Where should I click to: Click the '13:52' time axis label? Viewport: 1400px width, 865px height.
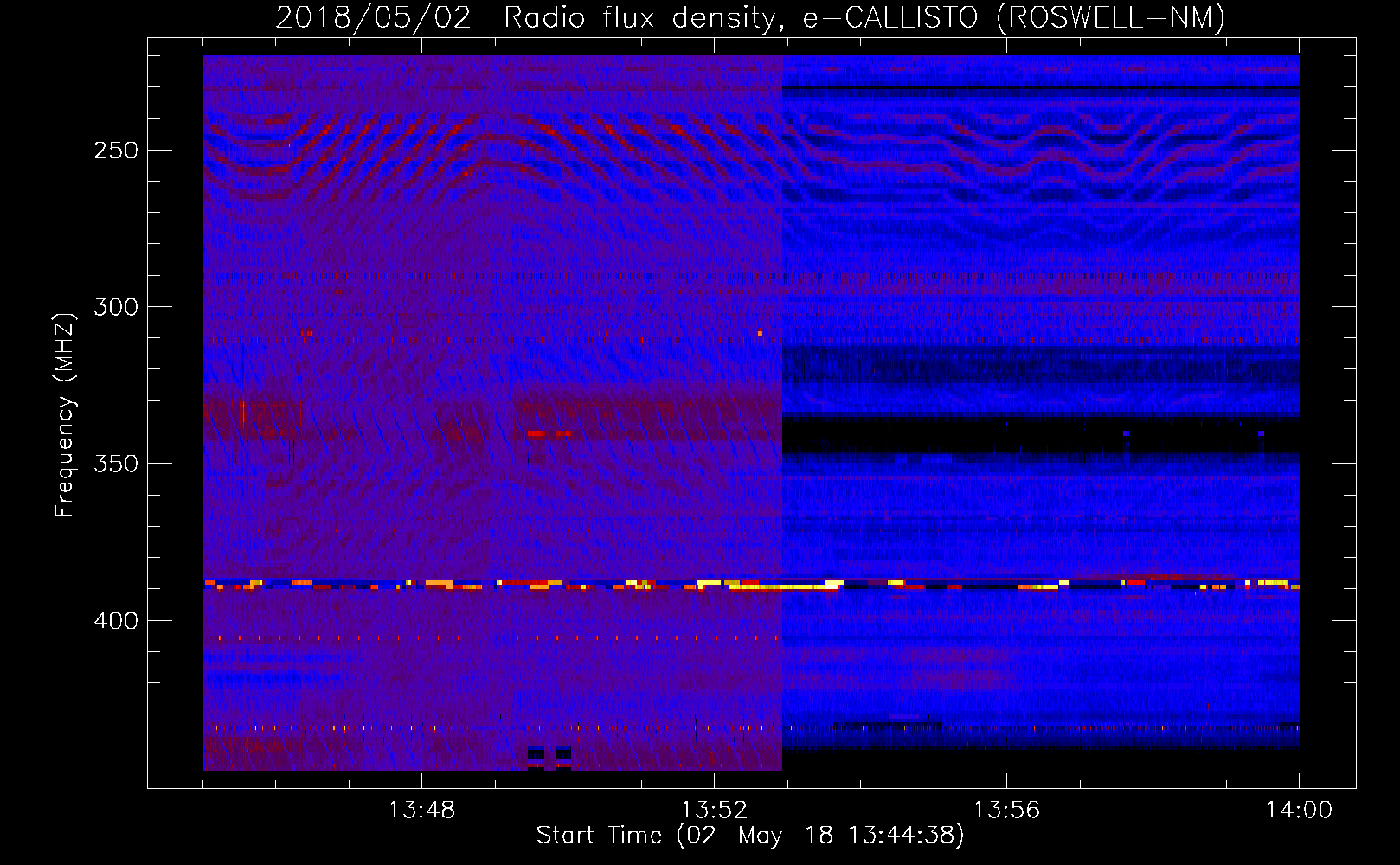714,811
